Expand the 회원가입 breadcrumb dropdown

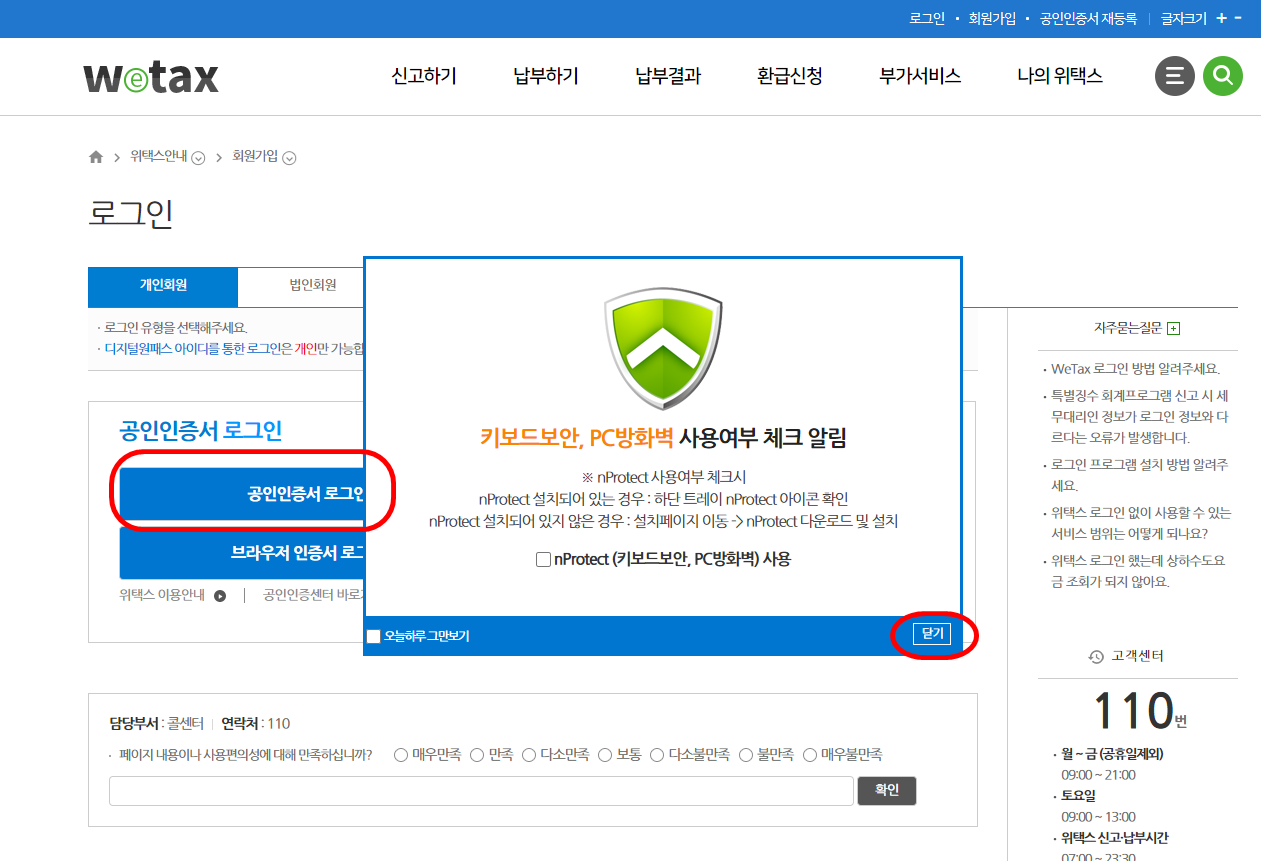[289, 158]
